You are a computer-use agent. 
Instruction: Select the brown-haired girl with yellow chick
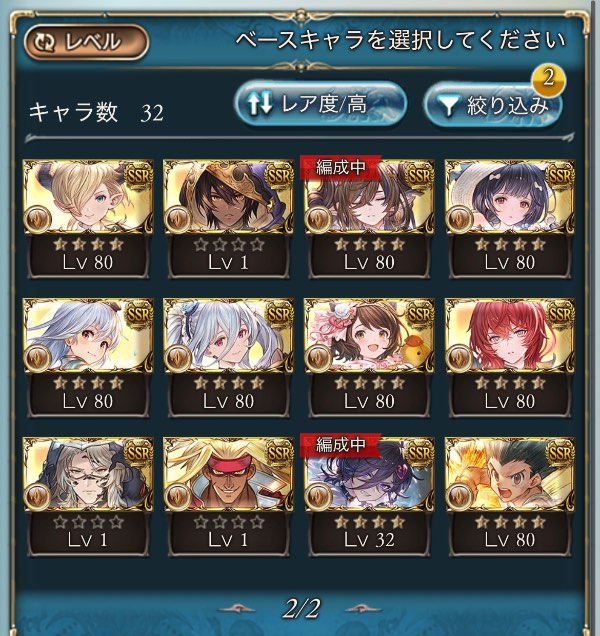[369, 358]
